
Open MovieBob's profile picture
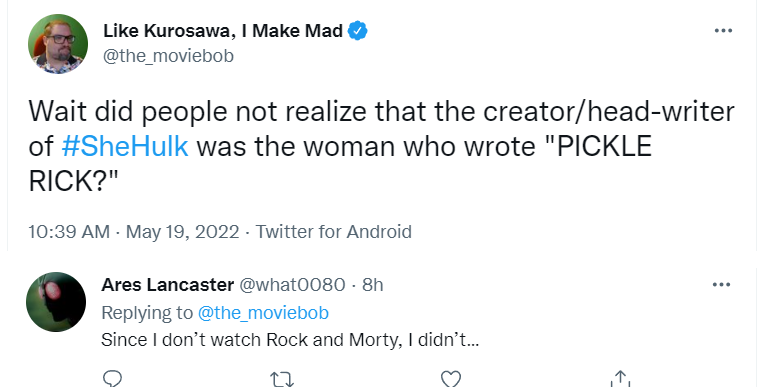[x=58, y=44]
